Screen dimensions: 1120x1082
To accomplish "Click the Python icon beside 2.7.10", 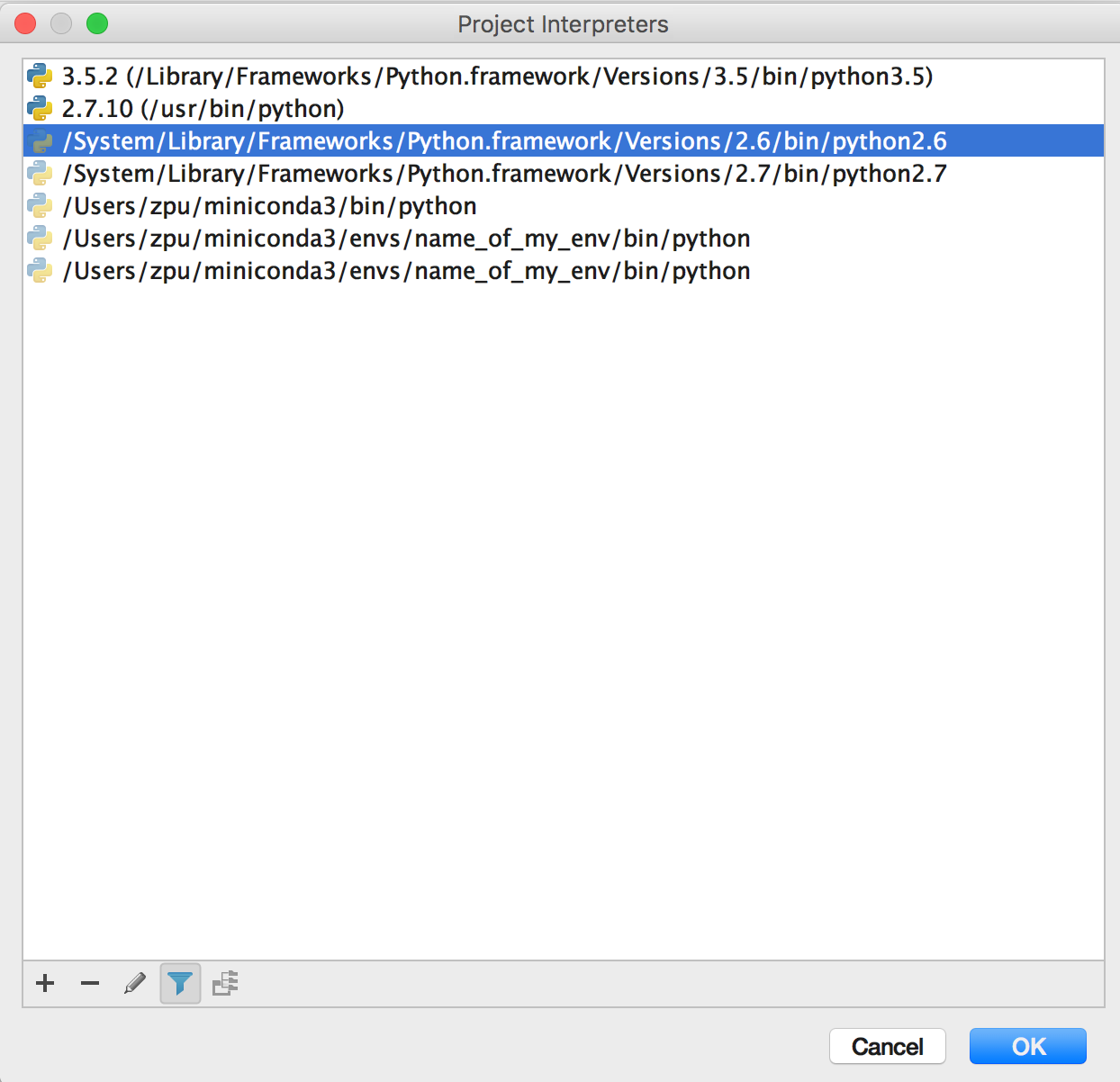I will pos(40,108).
